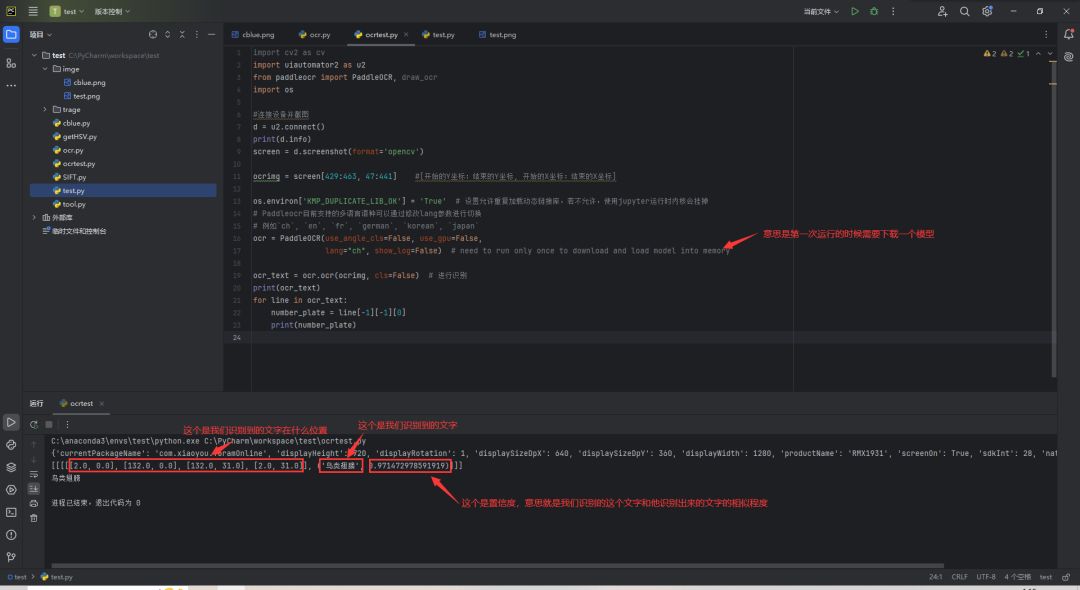
Task: Rerun ocrtest in Run panel
Action: click(34, 423)
